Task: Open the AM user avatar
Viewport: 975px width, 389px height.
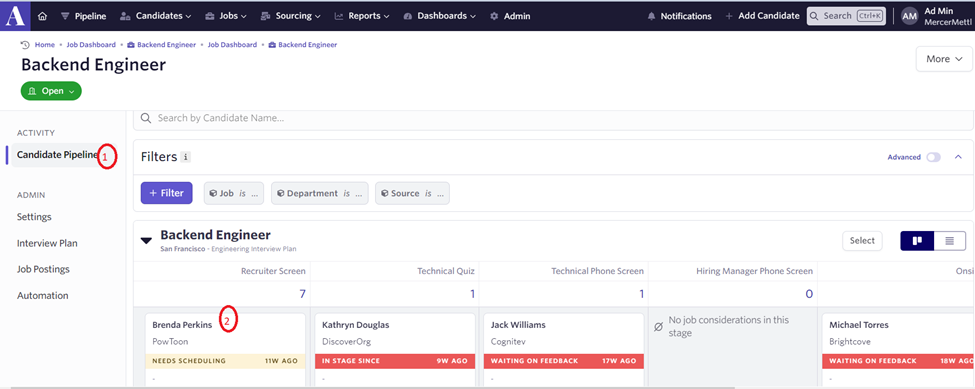Action: (x=909, y=17)
